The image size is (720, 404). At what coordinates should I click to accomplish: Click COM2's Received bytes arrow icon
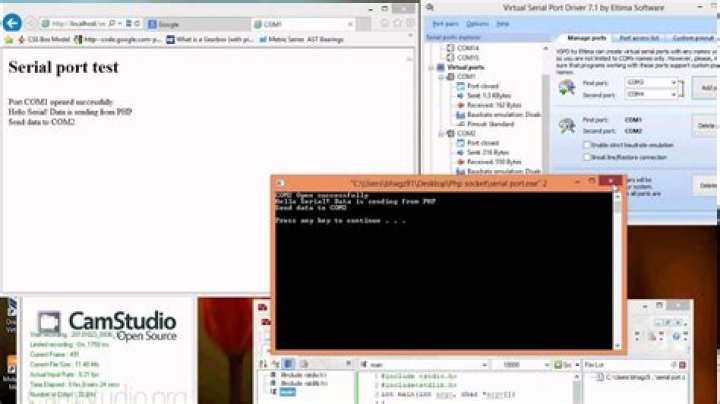461,162
